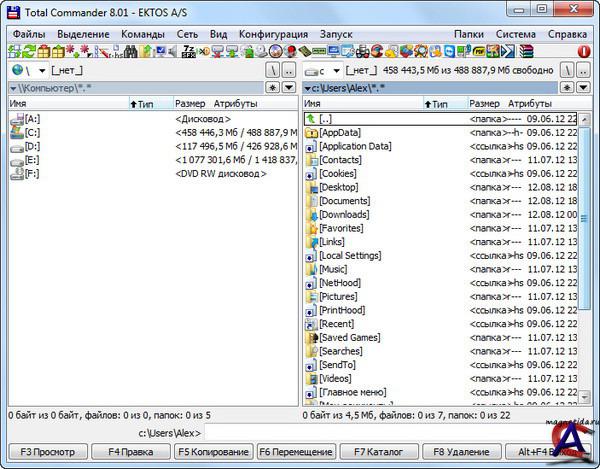Click the speaker volume icon in toolbar
The height and width of the screenshot is (469, 600).
pyautogui.click(x=172, y=50)
